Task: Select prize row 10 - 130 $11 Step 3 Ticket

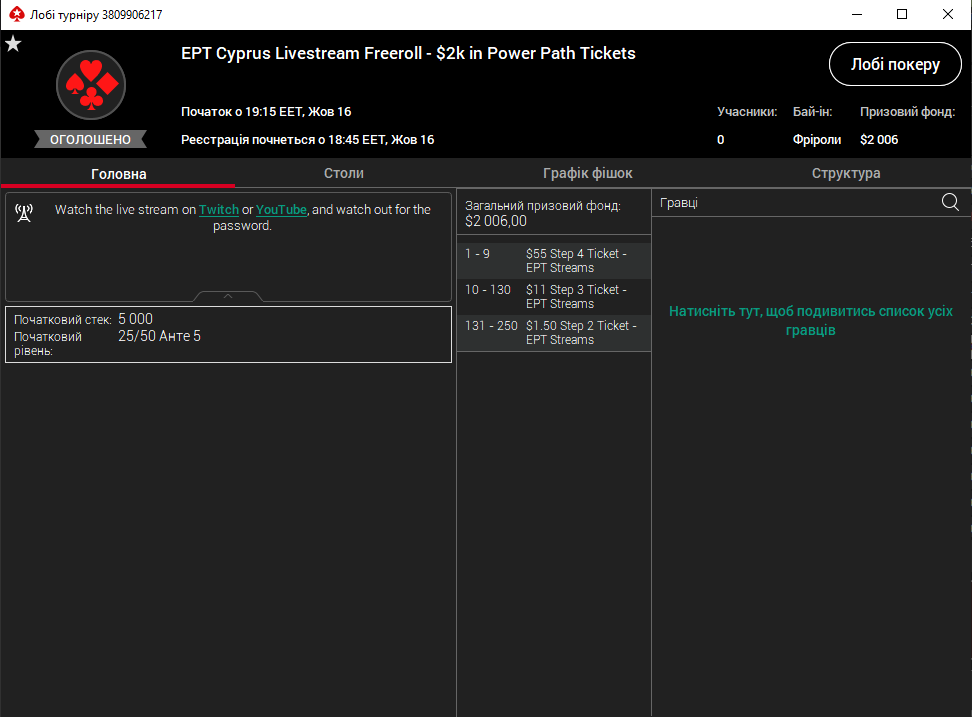Action: point(554,297)
